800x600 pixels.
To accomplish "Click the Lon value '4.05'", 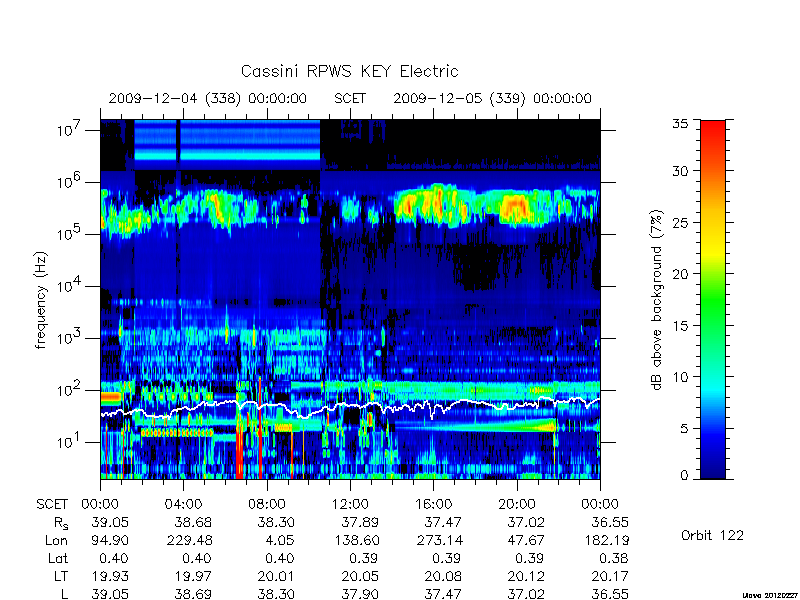I will pos(280,541).
